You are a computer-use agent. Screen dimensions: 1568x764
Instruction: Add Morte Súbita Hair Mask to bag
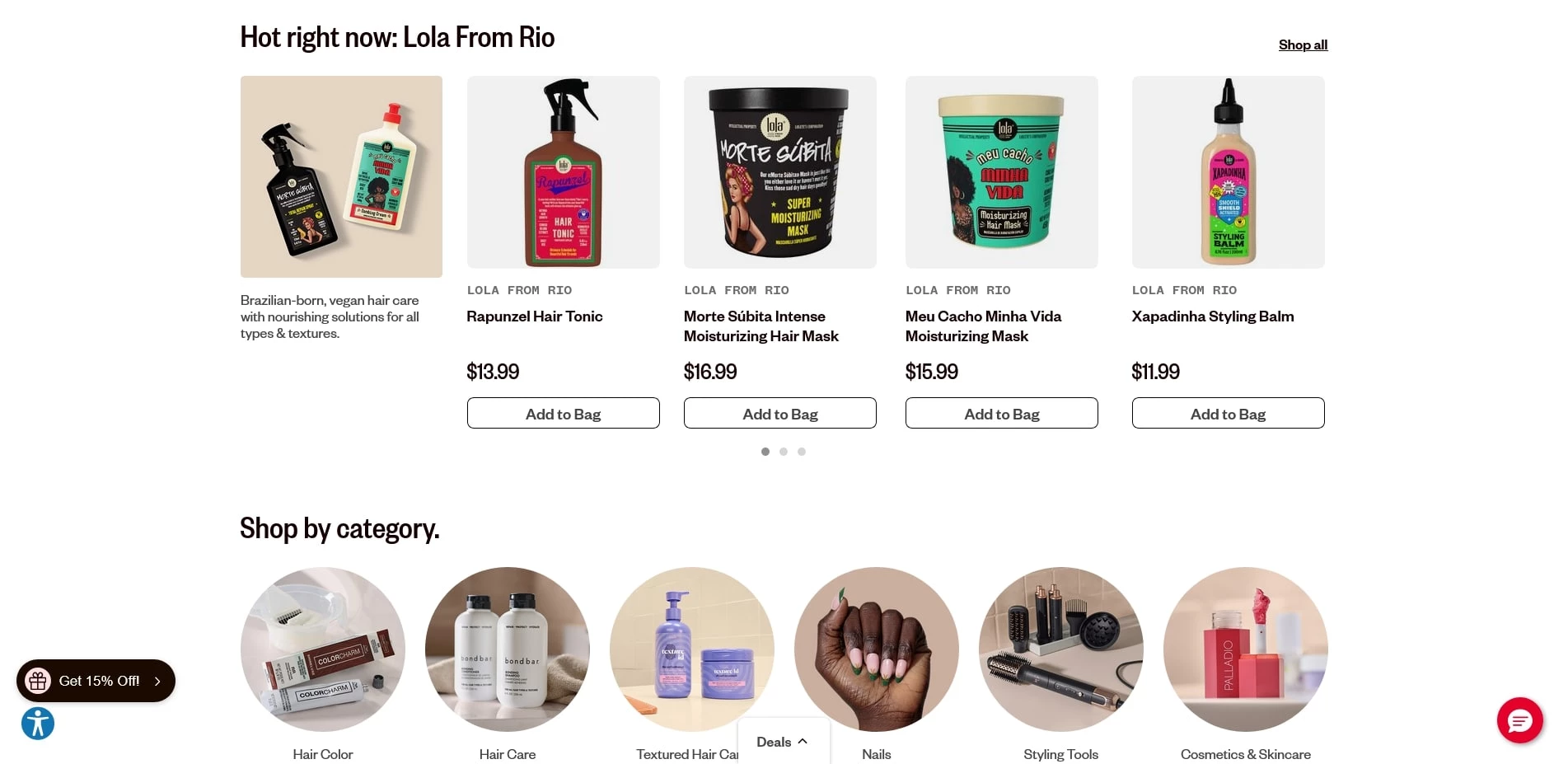coord(780,413)
